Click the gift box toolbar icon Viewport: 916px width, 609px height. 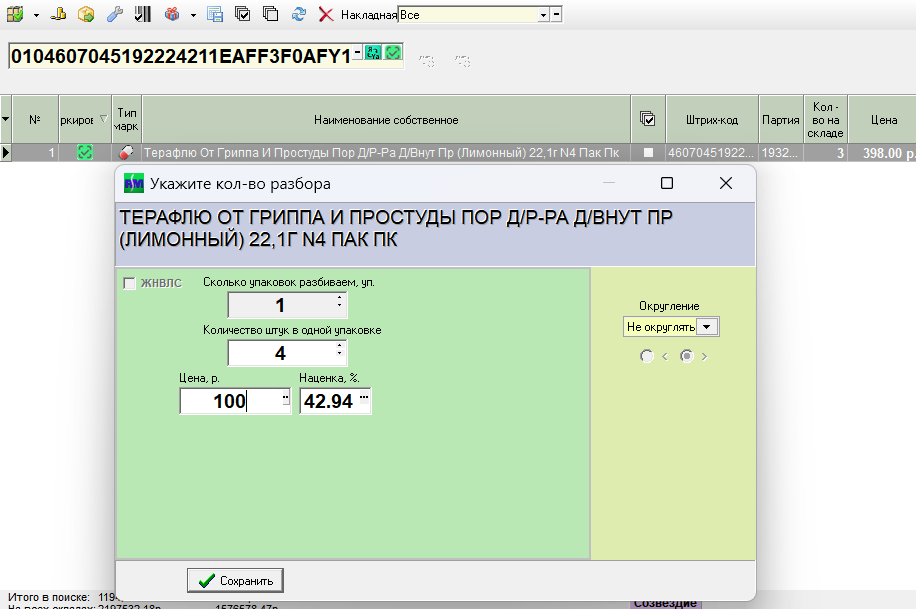172,14
